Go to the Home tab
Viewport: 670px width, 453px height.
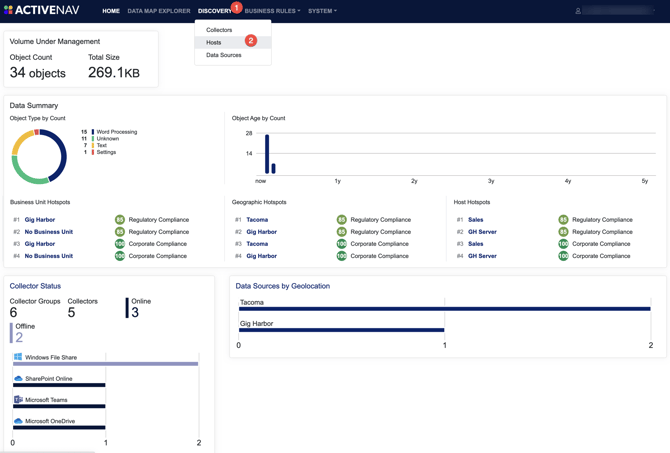pyautogui.click(x=111, y=11)
